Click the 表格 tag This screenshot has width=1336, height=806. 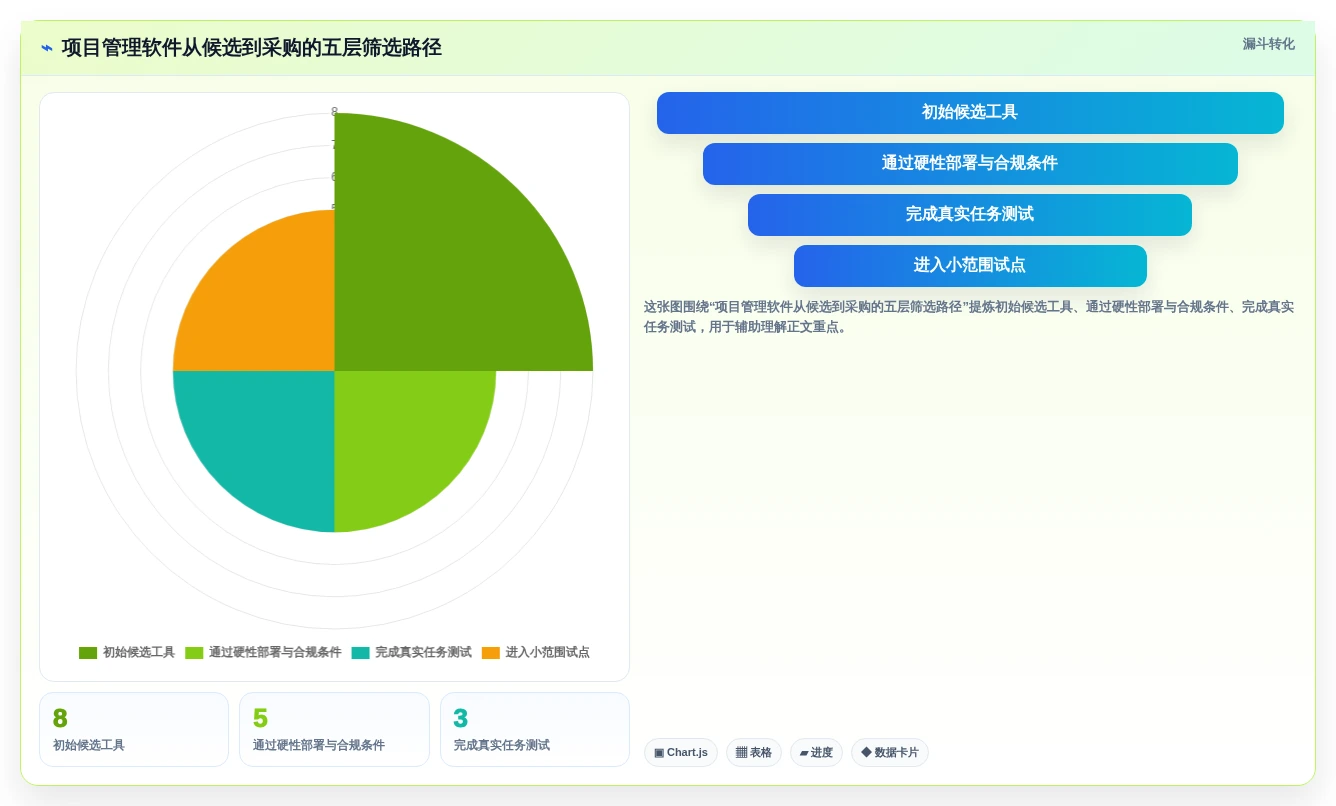[x=754, y=753]
